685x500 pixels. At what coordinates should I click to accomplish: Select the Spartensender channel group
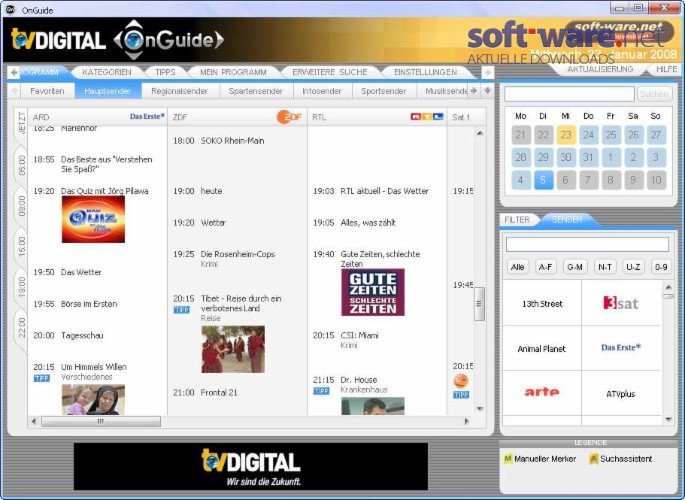pyautogui.click(x=256, y=91)
